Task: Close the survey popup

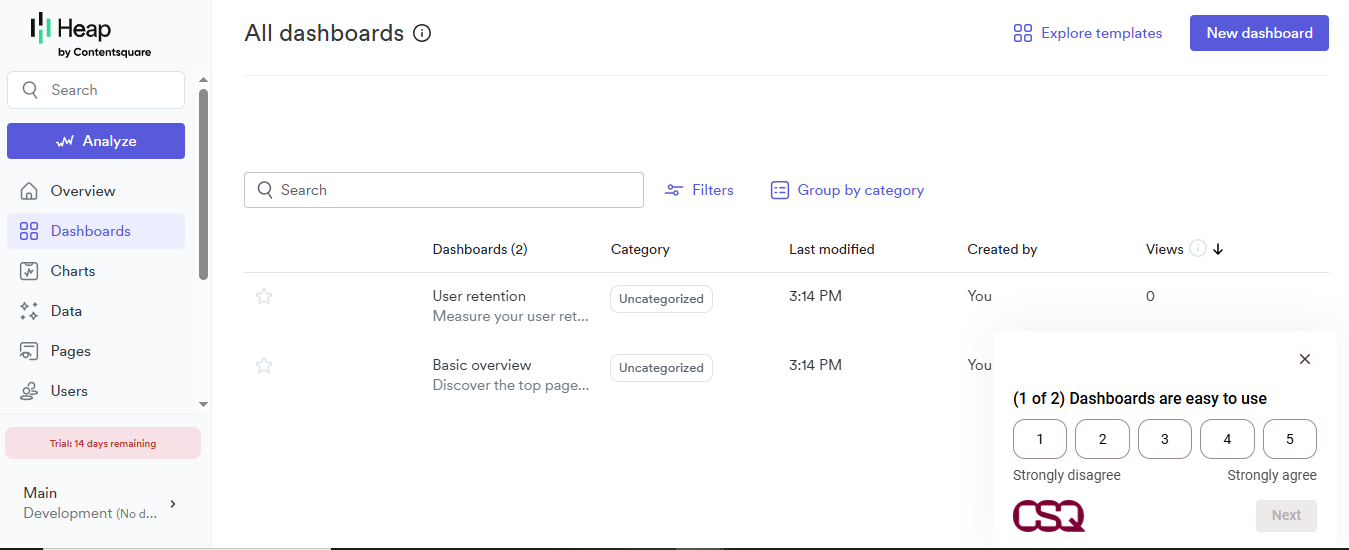Action: 1304,359
